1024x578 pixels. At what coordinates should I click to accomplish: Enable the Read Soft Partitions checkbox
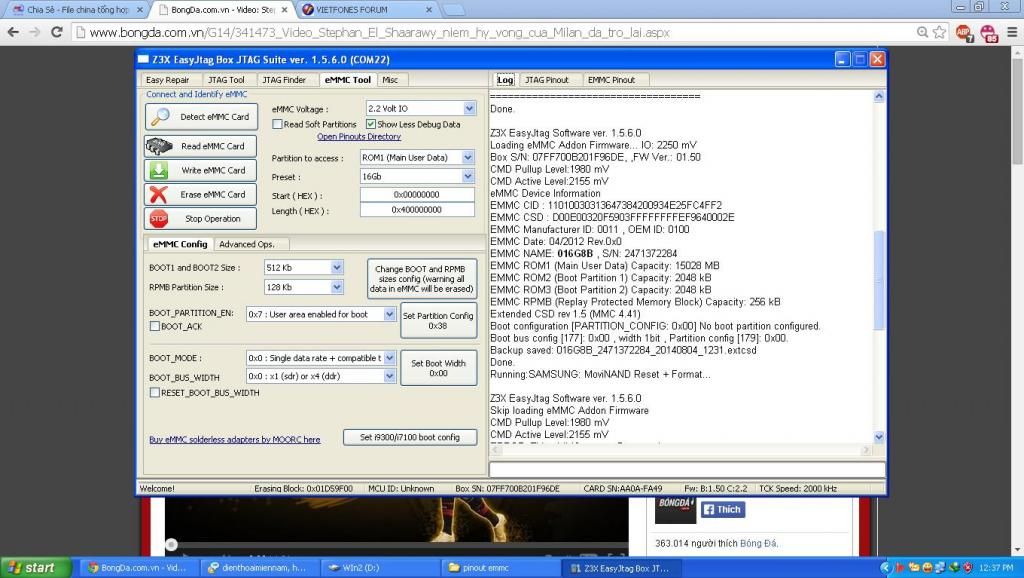click(278, 124)
